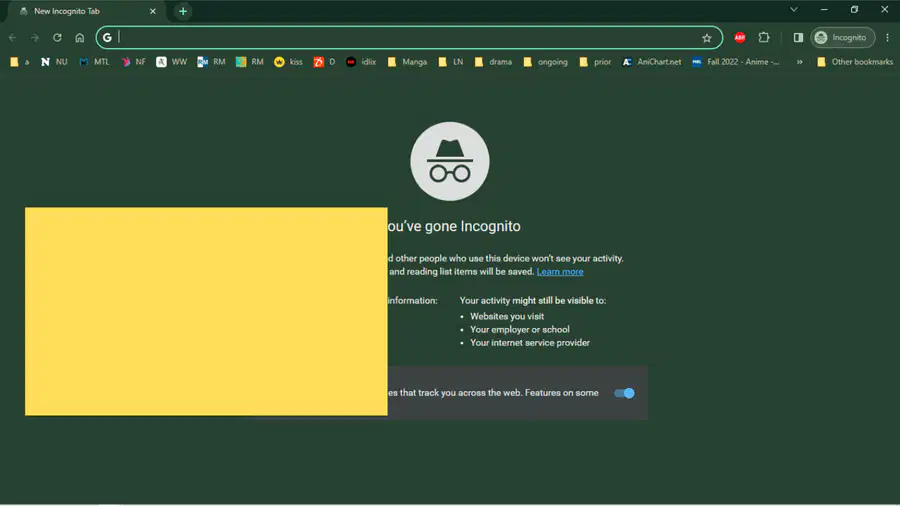Toggle the block third-party cookies switch
Viewport: 900px width, 506px height.
click(624, 393)
